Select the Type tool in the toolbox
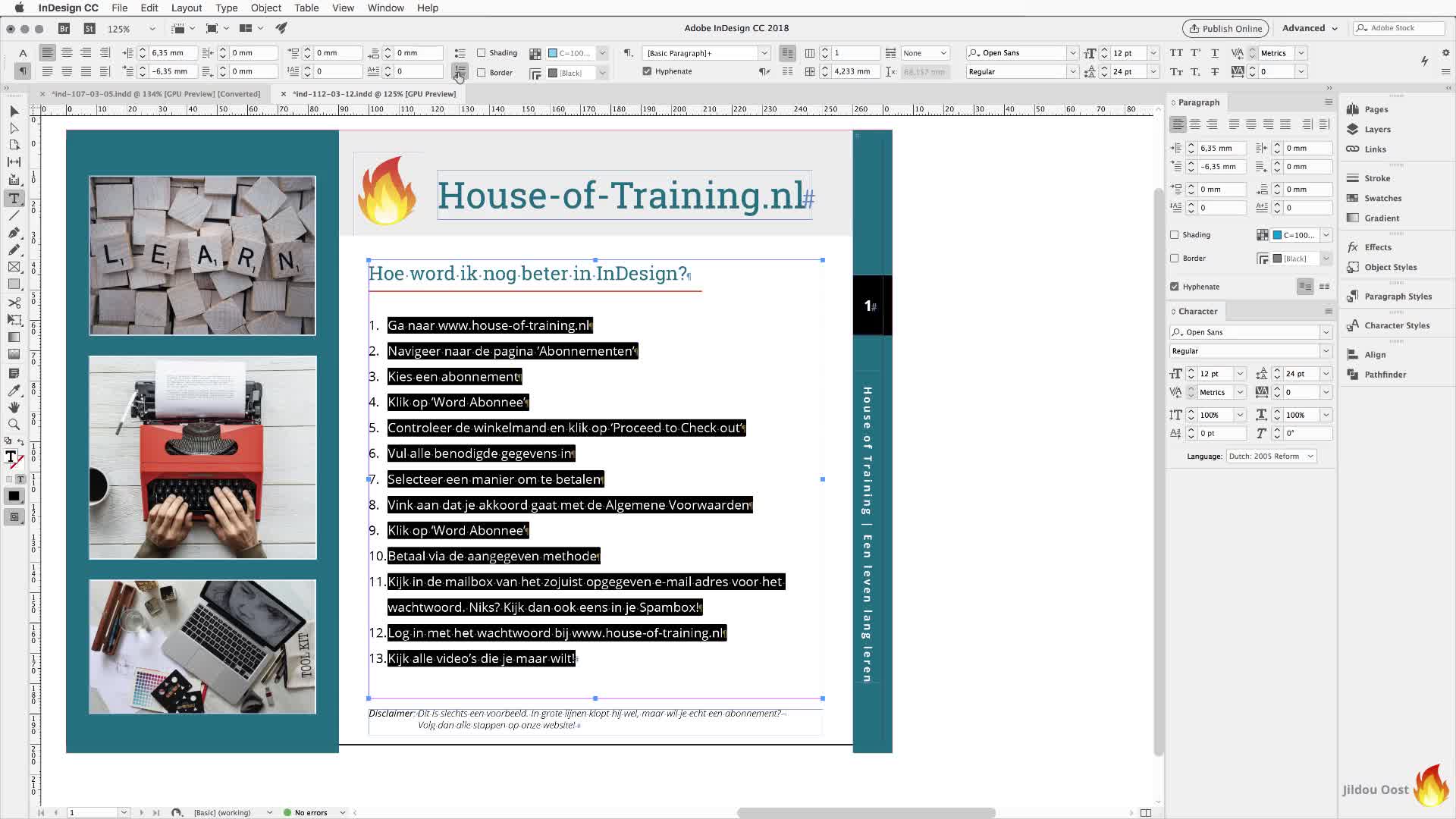The height and width of the screenshot is (819, 1456). pos(14,198)
